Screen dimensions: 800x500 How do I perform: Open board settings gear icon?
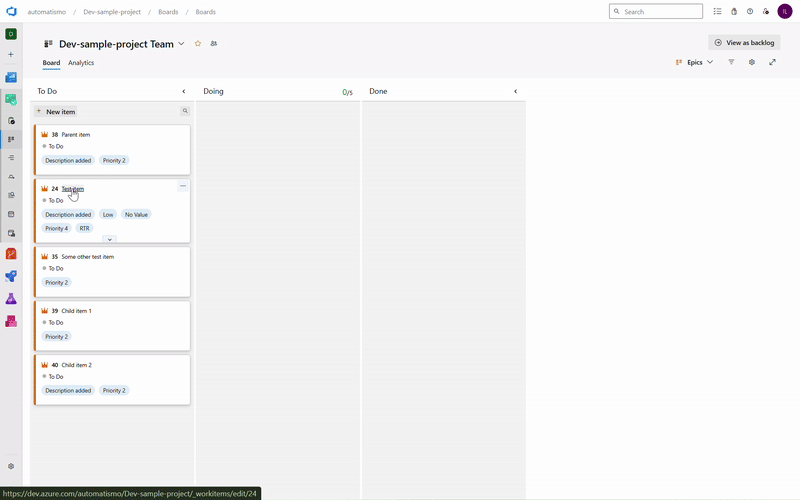(x=752, y=62)
